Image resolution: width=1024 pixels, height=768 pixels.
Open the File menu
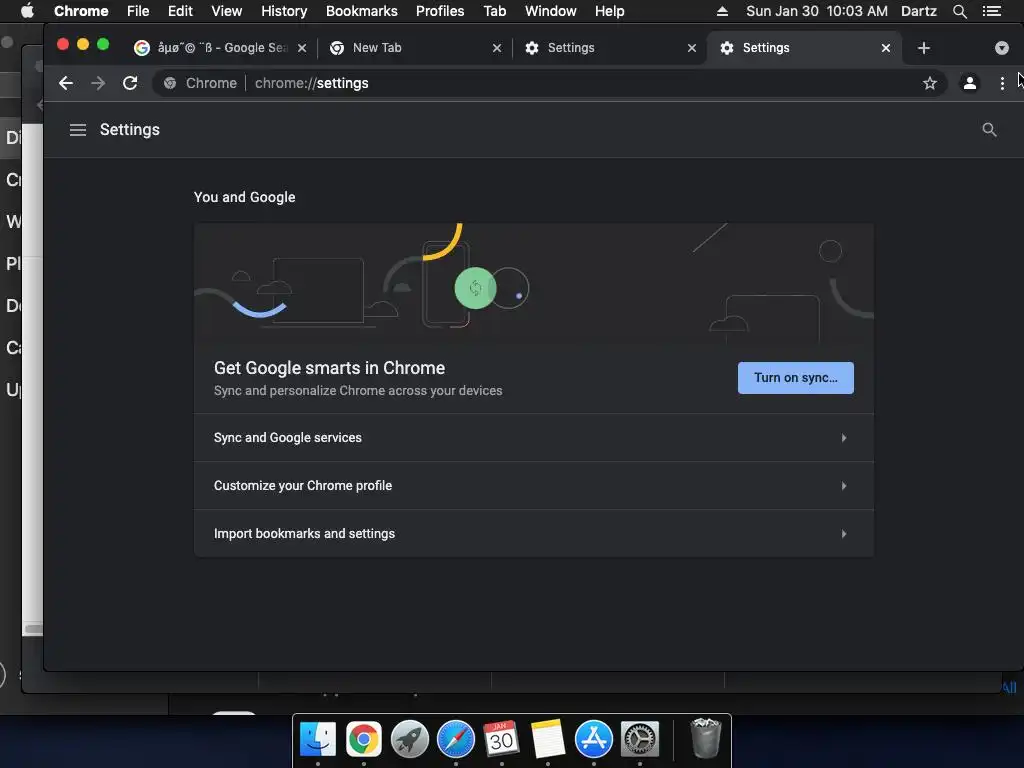coord(138,11)
